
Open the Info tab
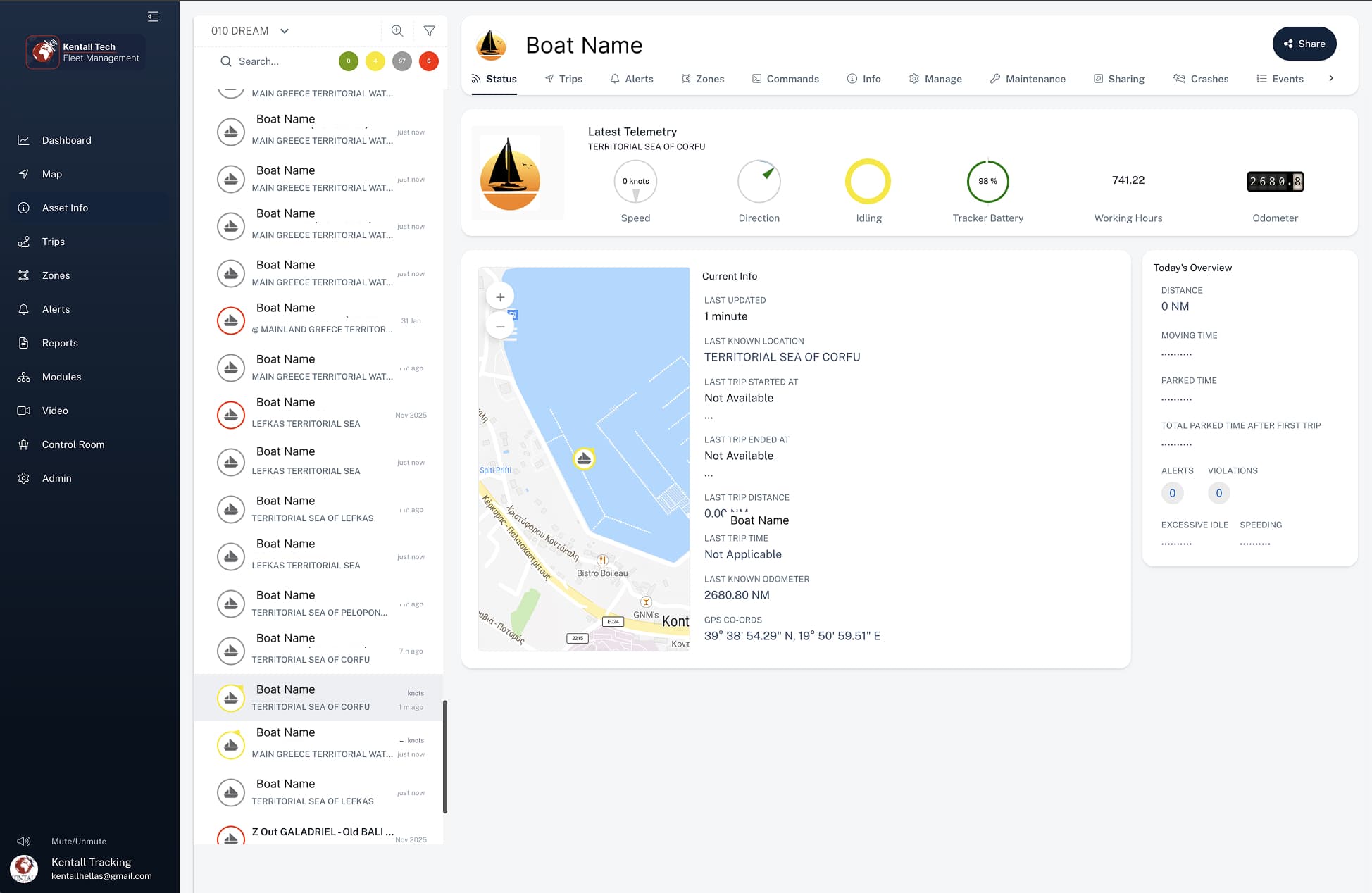(863, 79)
